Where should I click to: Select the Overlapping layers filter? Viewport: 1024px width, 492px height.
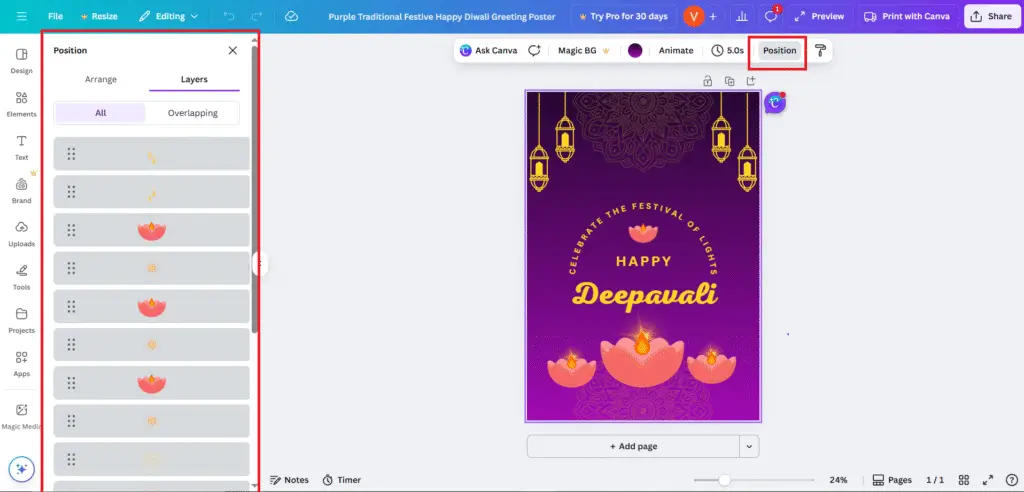[x=193, y=113]
